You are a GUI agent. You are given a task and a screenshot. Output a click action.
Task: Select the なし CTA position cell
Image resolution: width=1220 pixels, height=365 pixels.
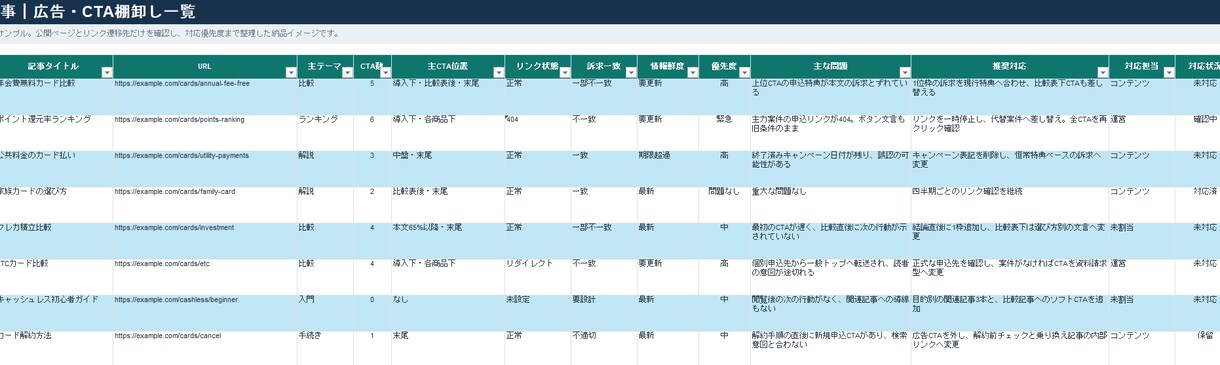[x=448, y=313]
